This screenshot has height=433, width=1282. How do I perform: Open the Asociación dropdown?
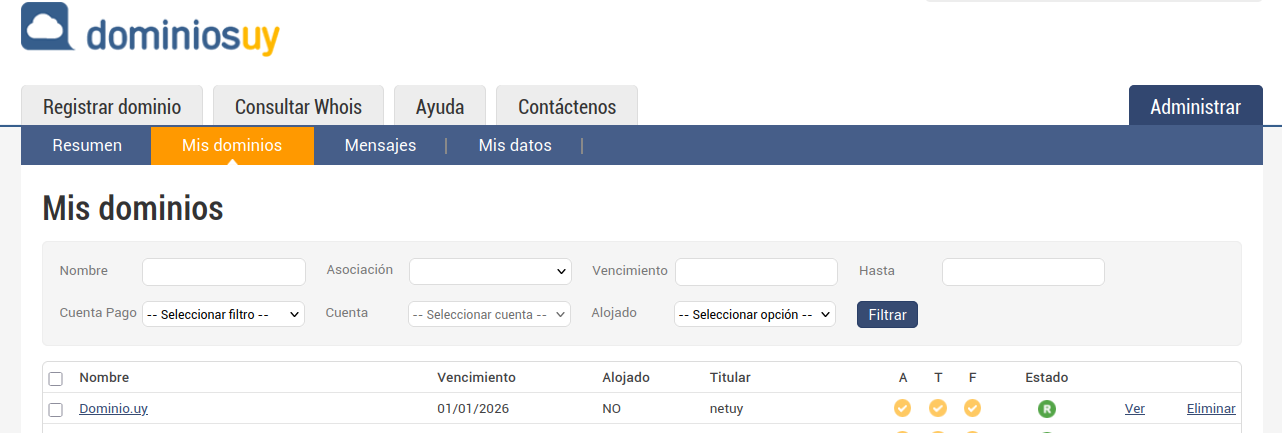pyautogui.click(x=490, y=271)
